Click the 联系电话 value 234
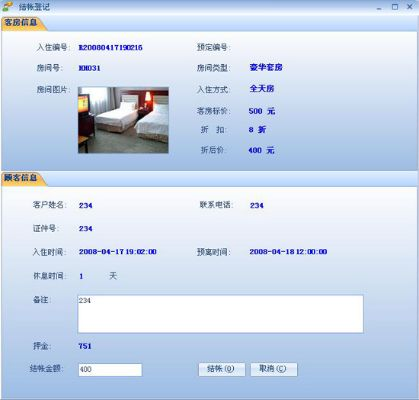419x400 pixels. pyautogui.click(x=257, y=205)
